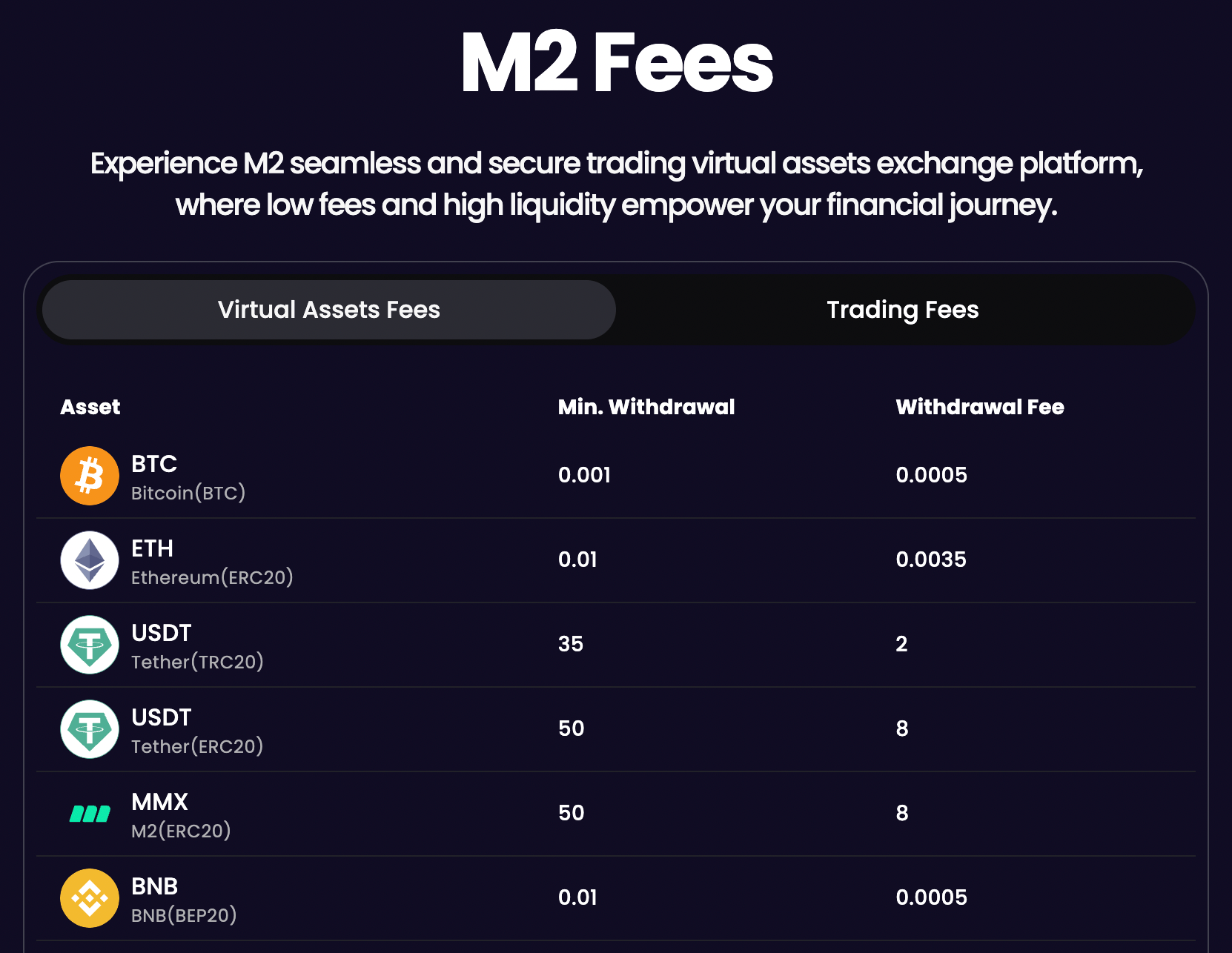Click the Tether ERC20 logo icon

[x=89, y=729]
